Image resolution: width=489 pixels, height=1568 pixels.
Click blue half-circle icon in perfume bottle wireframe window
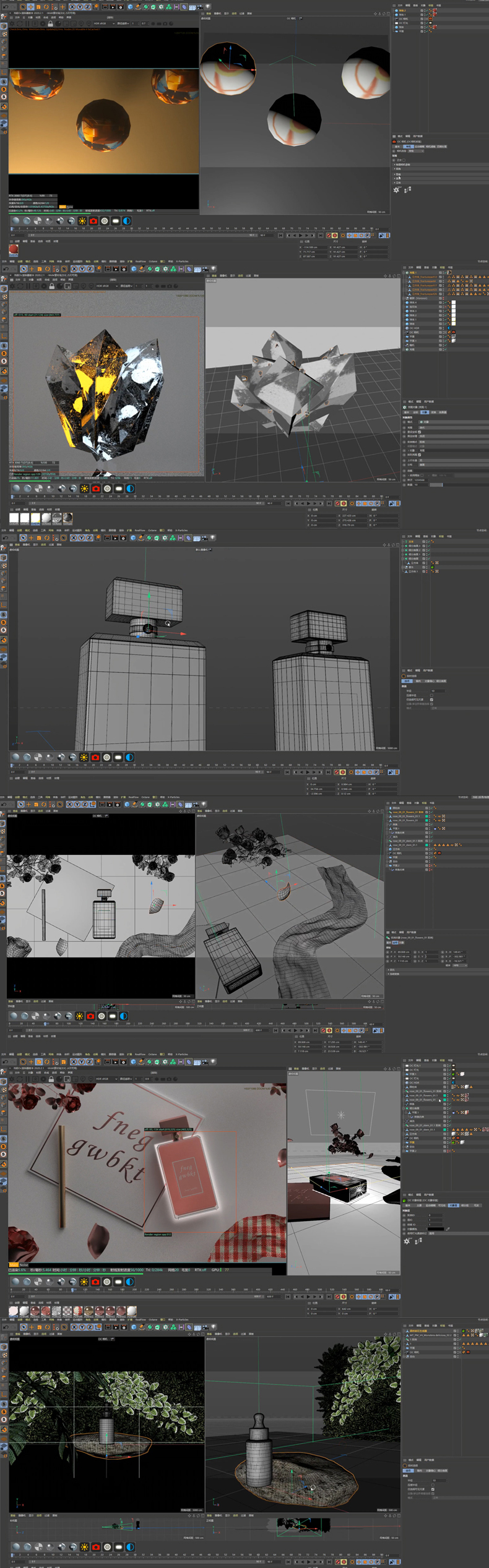click(x=129, y=757)
